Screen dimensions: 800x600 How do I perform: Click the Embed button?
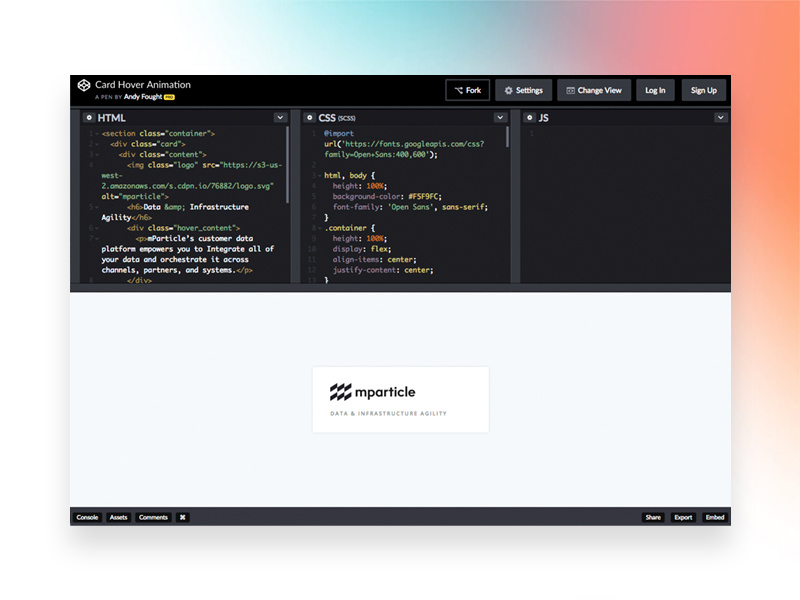[714, 517]
